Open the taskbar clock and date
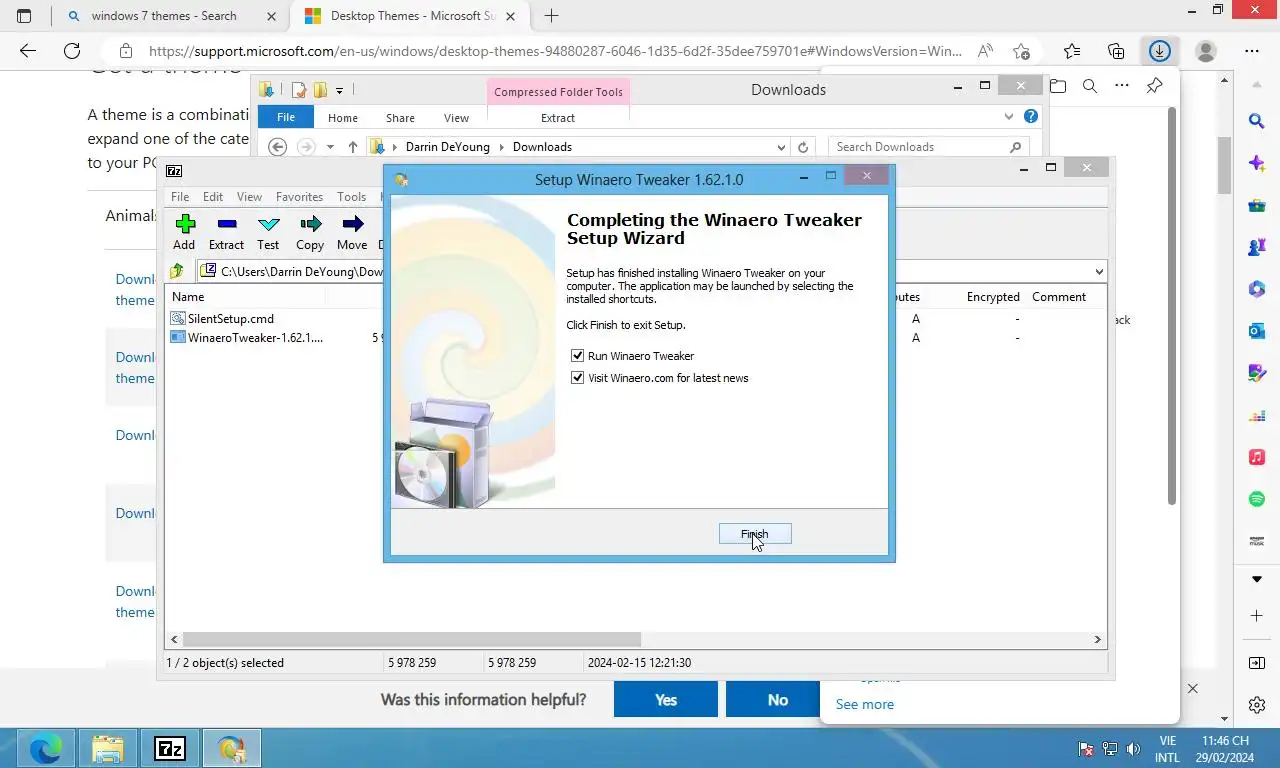 [x=1226, y=749]
